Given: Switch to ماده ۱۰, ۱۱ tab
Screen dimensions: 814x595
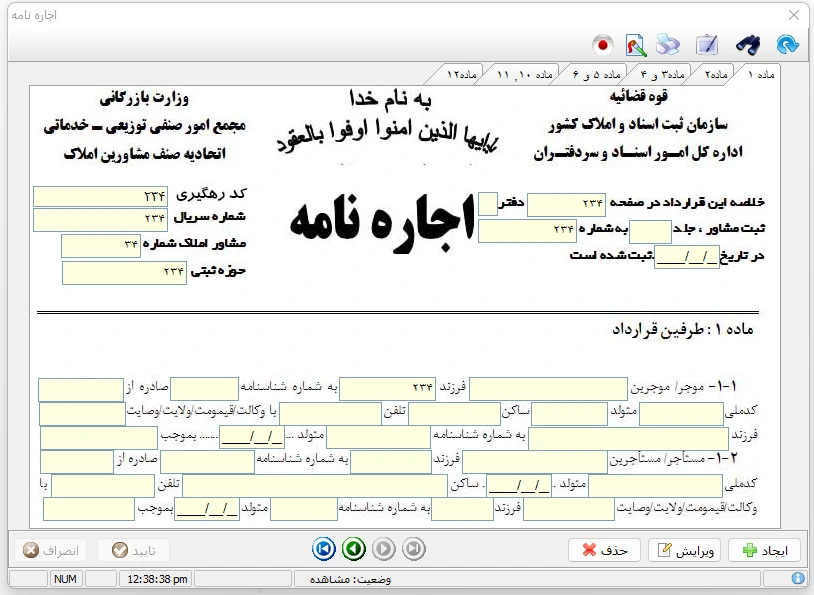Looking at the screenshot, I should [x=525, y=75].
